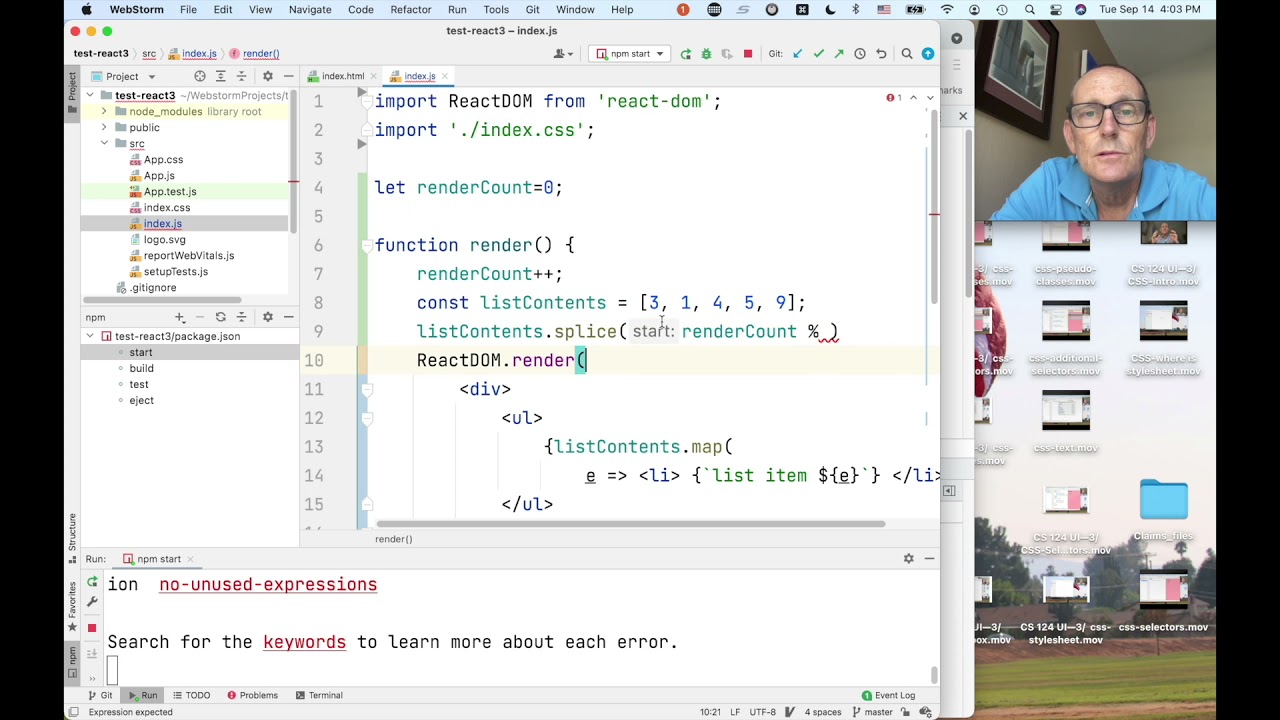
Task: Click the UTF-8 encoding in the status bar
Action: pos(762,712)
